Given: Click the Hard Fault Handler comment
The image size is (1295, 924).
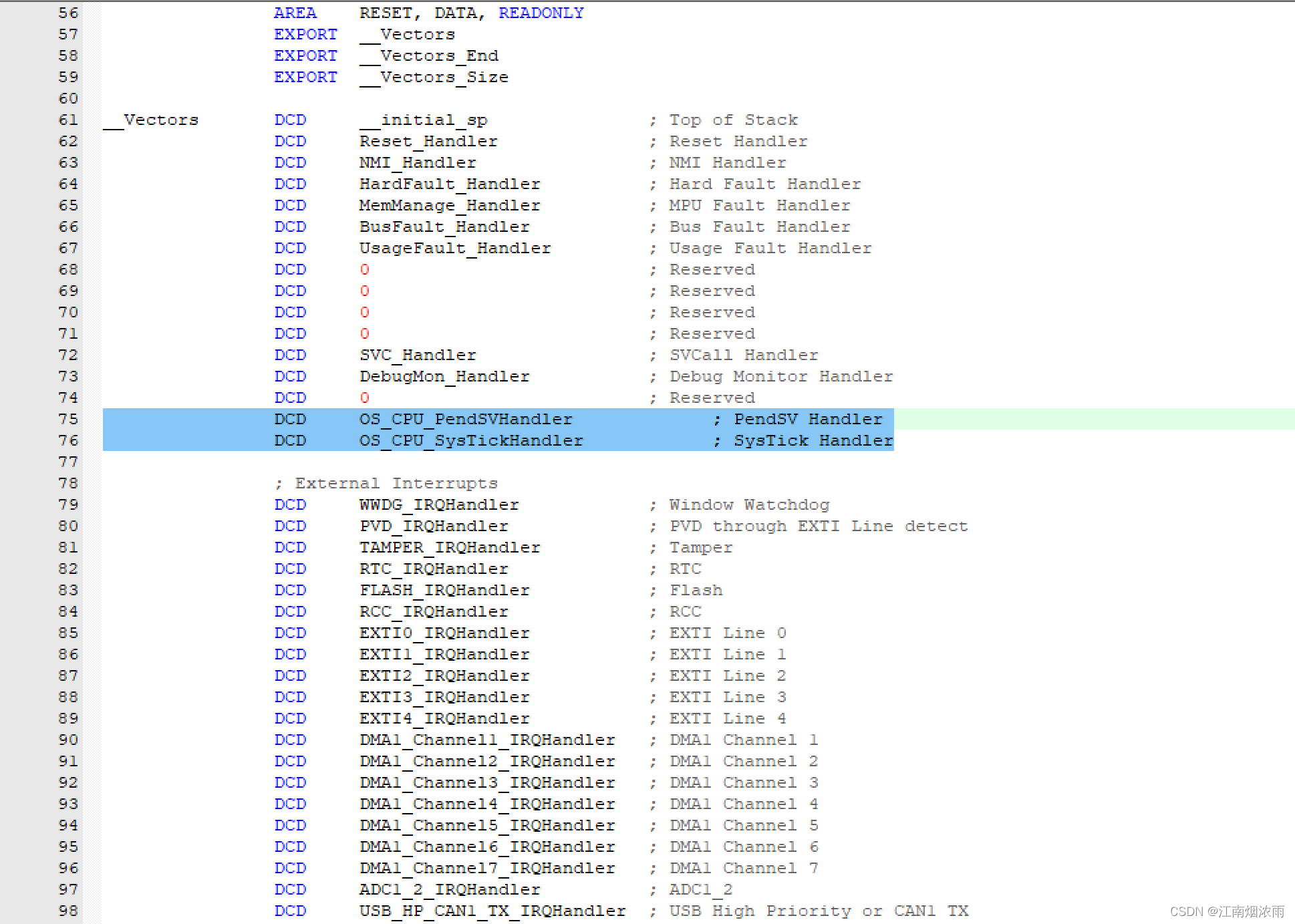Looking at the screenshot, I should [x=755, y=184].
